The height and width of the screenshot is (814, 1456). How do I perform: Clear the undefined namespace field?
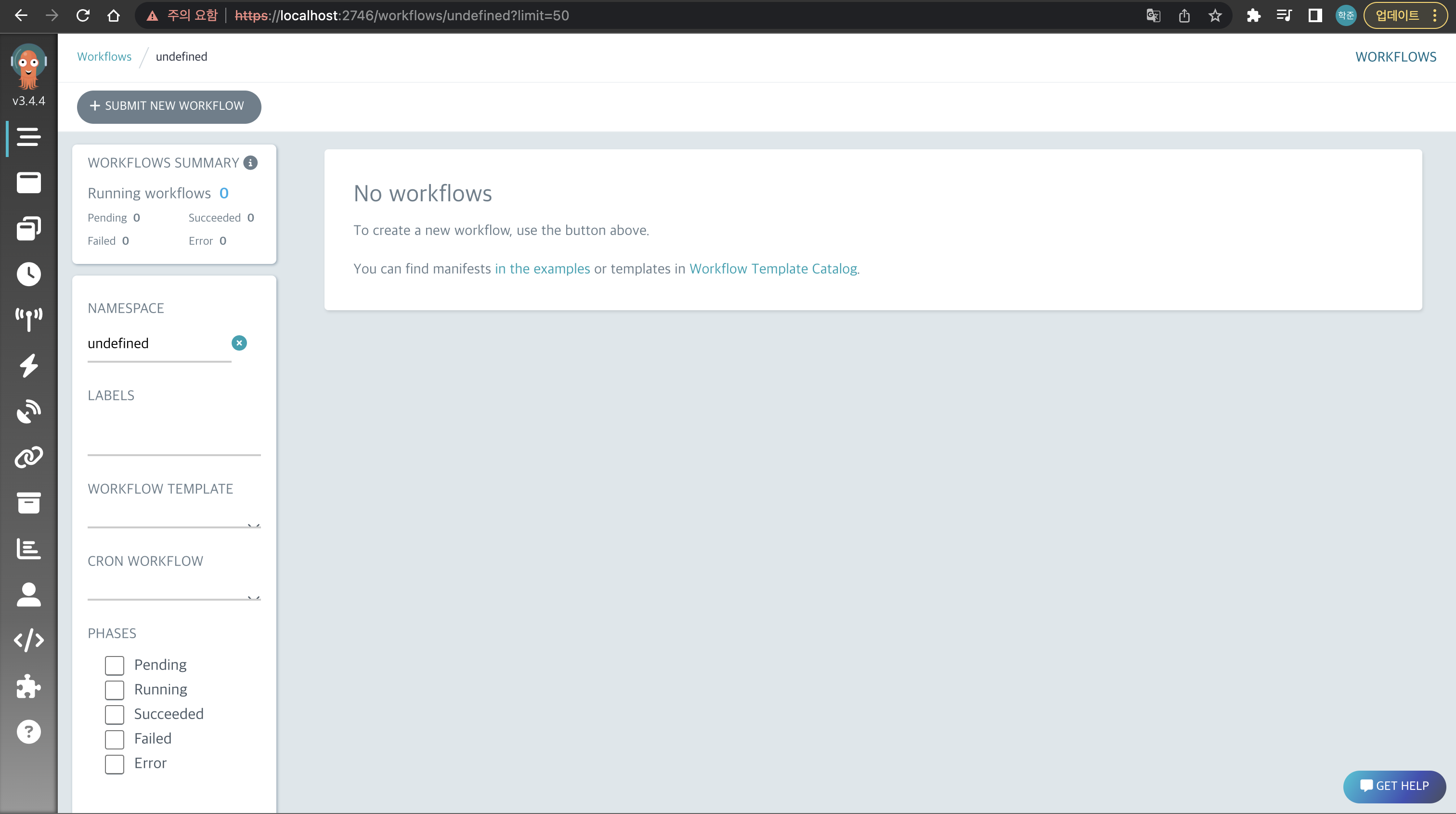239,343
